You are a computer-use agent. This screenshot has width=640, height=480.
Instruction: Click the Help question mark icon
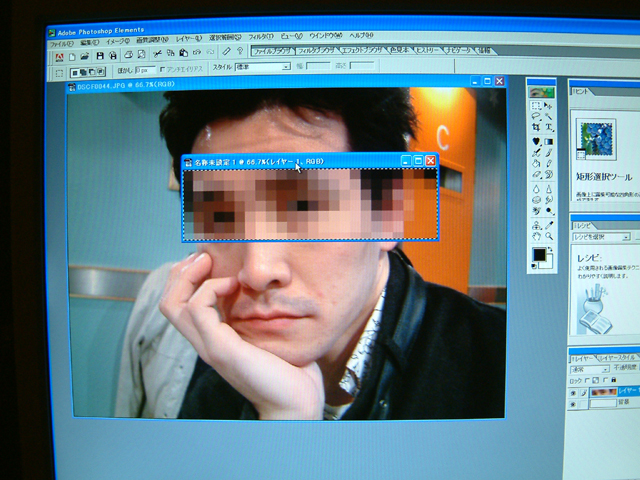pyautogui.click(x=240, y=51)
